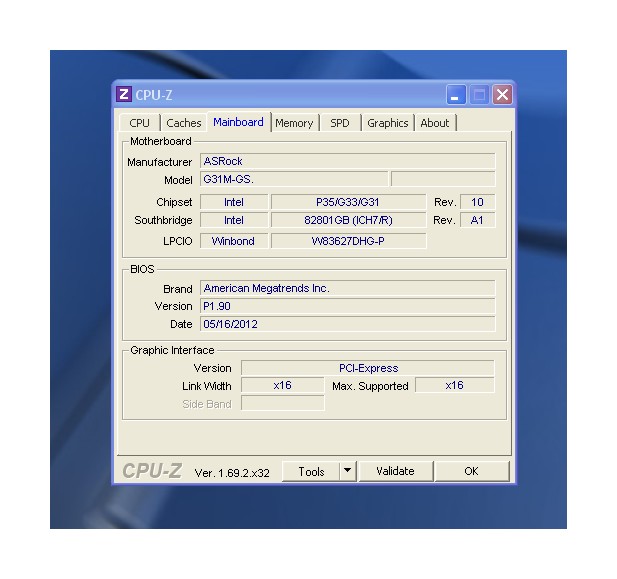Open the SPD tab

pyautogui.click(x=340, y=123)
